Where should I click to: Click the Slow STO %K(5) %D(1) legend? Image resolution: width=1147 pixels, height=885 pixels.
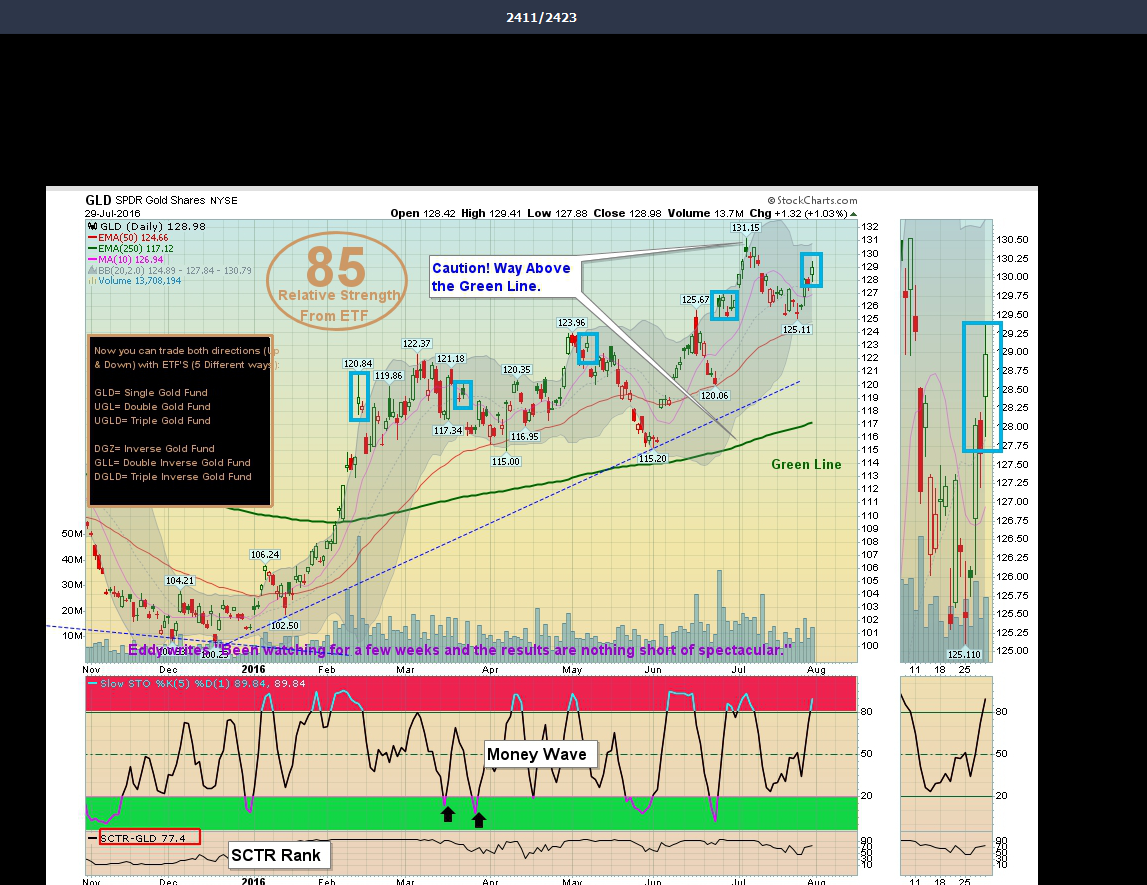pyautogui.click(x=197, y=683)
